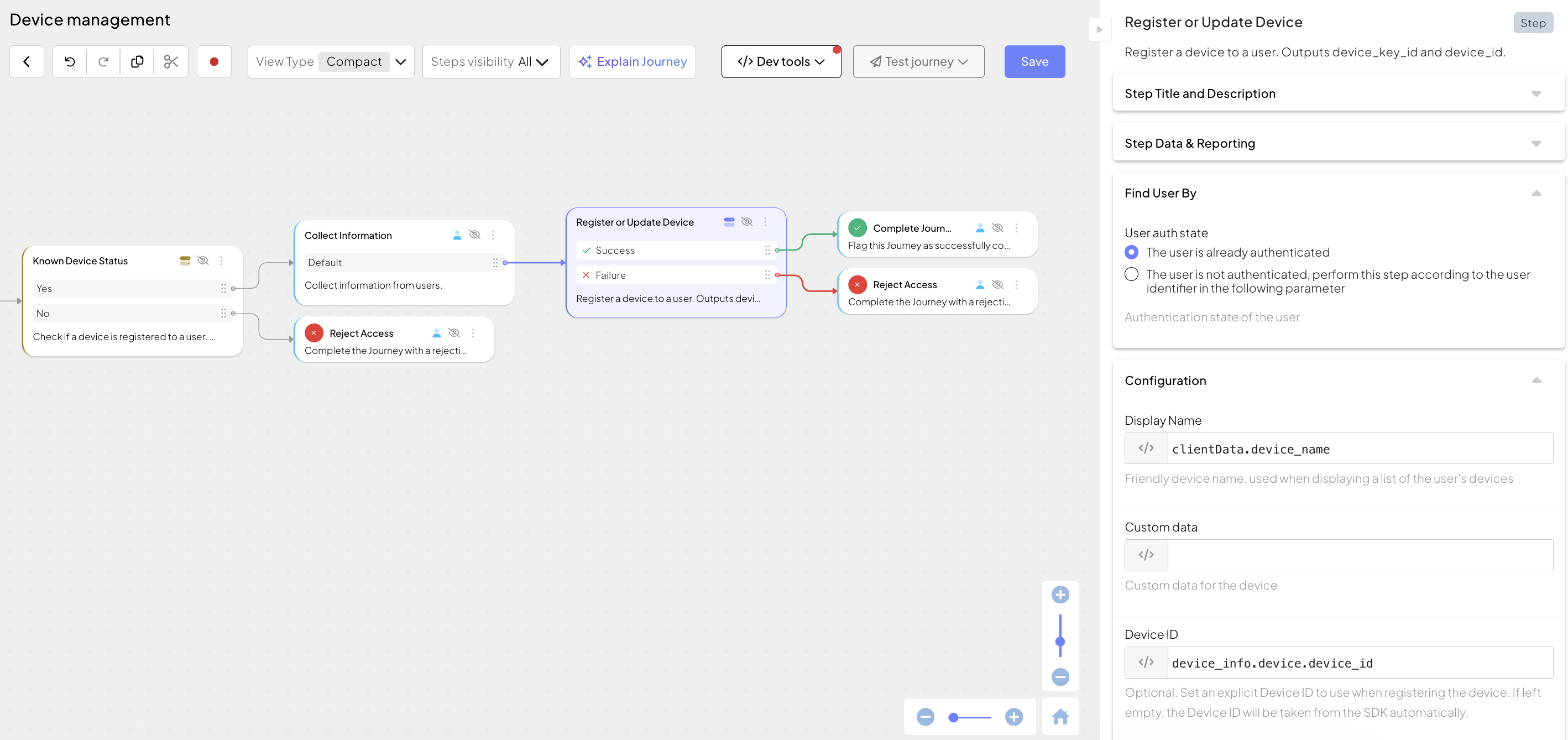Click the copy icon in toolbar

(x=138, y=61)
